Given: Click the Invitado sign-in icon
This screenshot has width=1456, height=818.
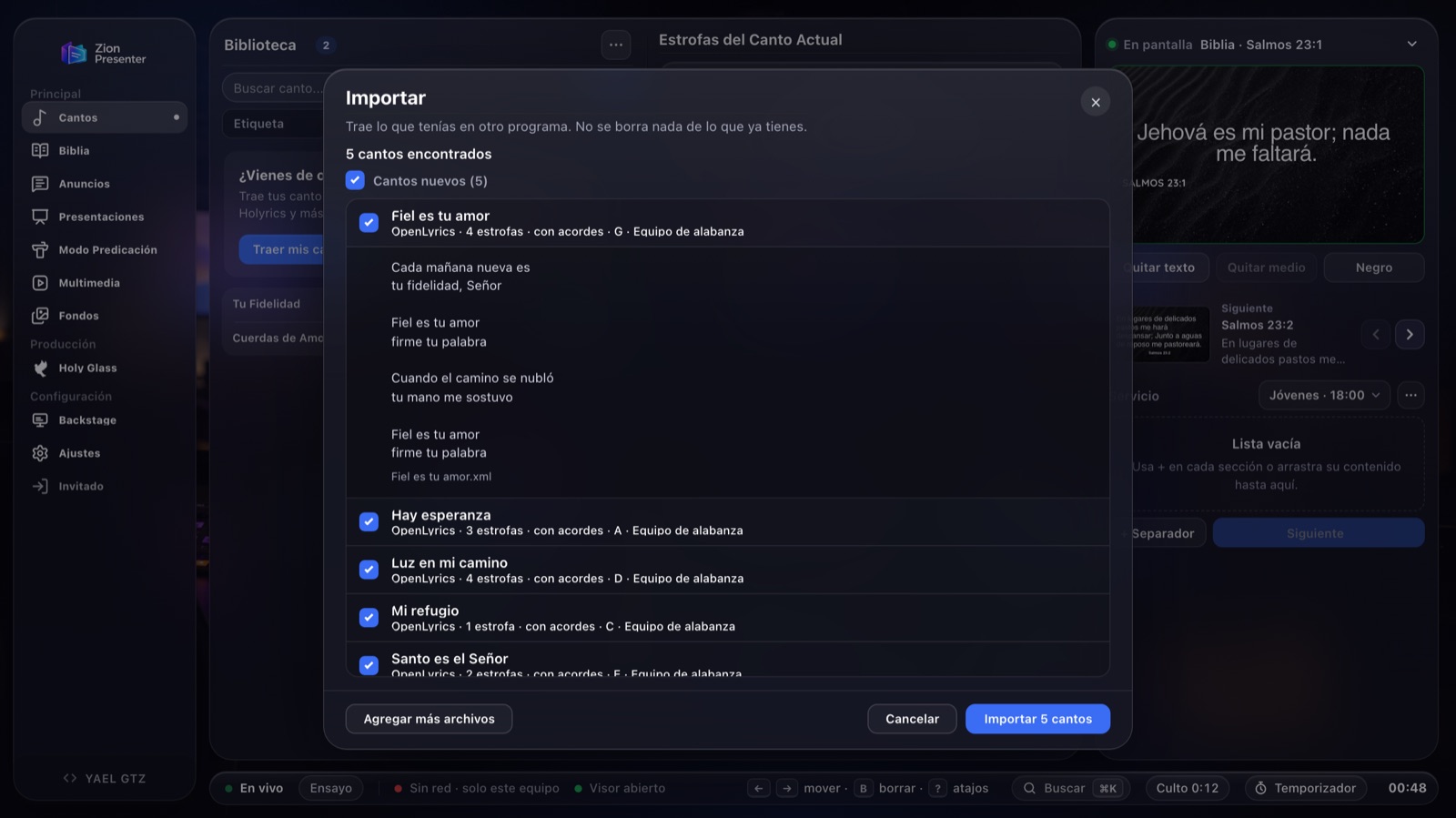Looking at the screenshot, I should [x=40, y=486].
